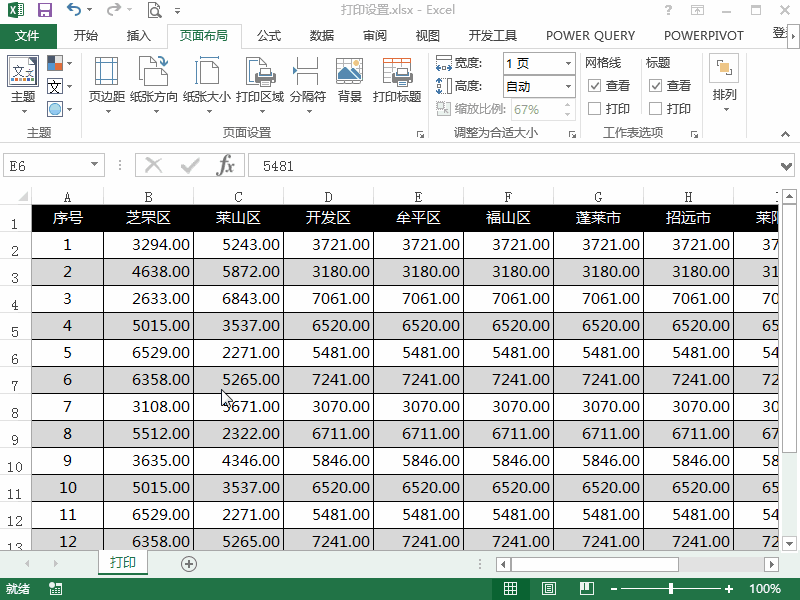Save the workbook from Quick Access Toolbar
Screen dimensions: 800x600
click(43, 9)
